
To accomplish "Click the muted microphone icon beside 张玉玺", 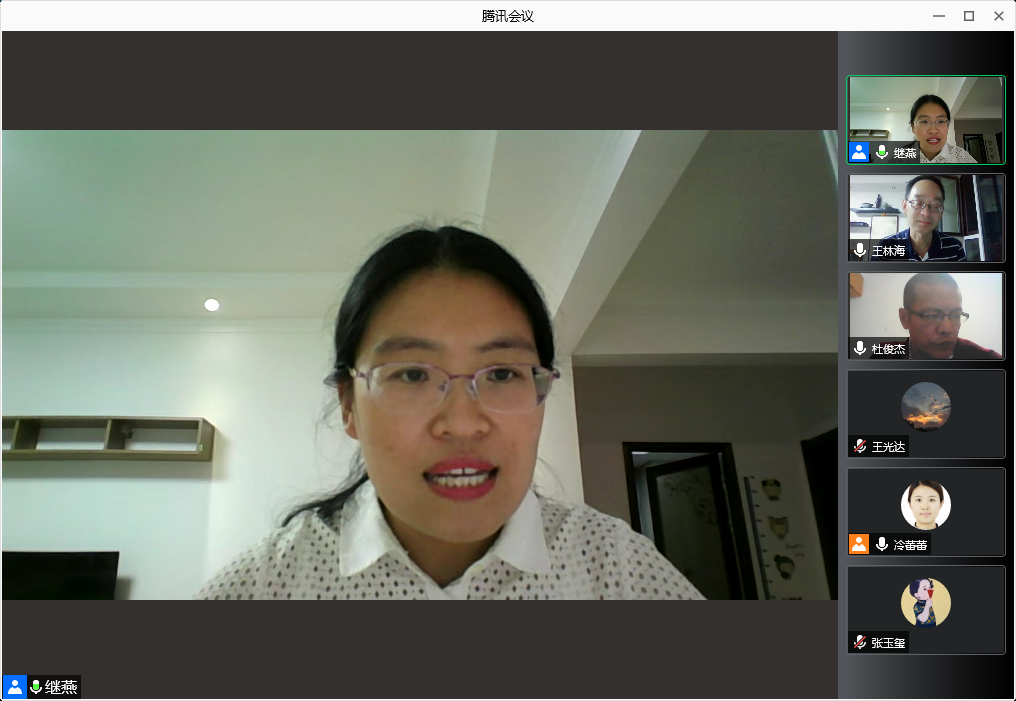I will [x=860, y=642].
